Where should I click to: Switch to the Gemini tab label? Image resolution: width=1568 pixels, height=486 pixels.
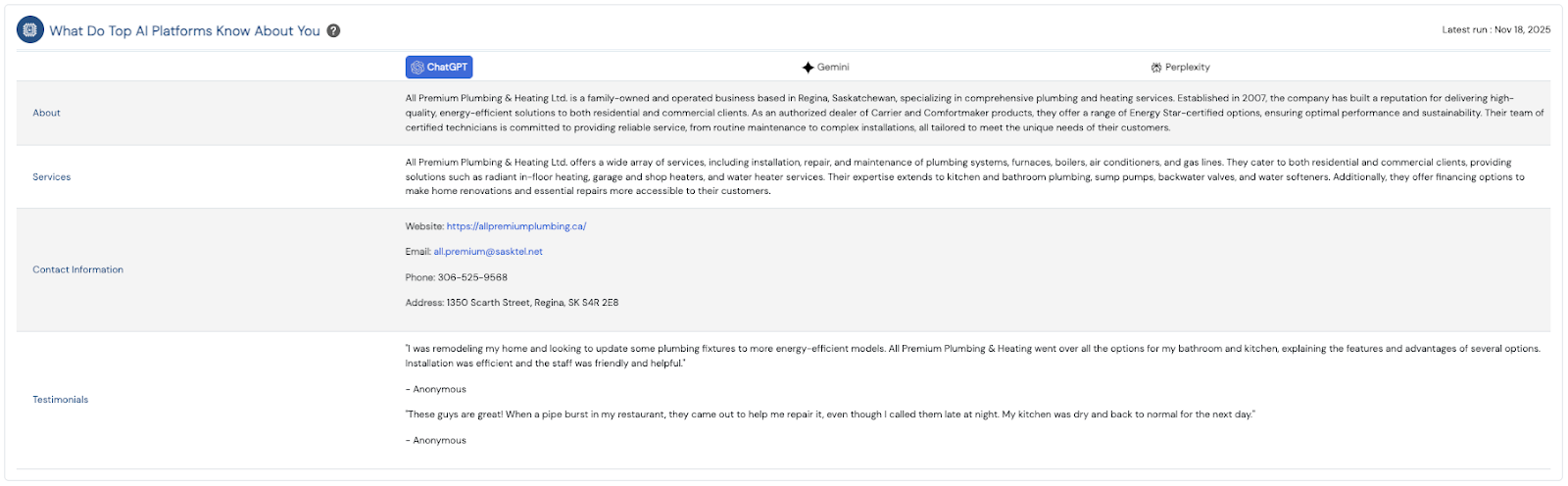pyautogui.click(x=833, y=68)
